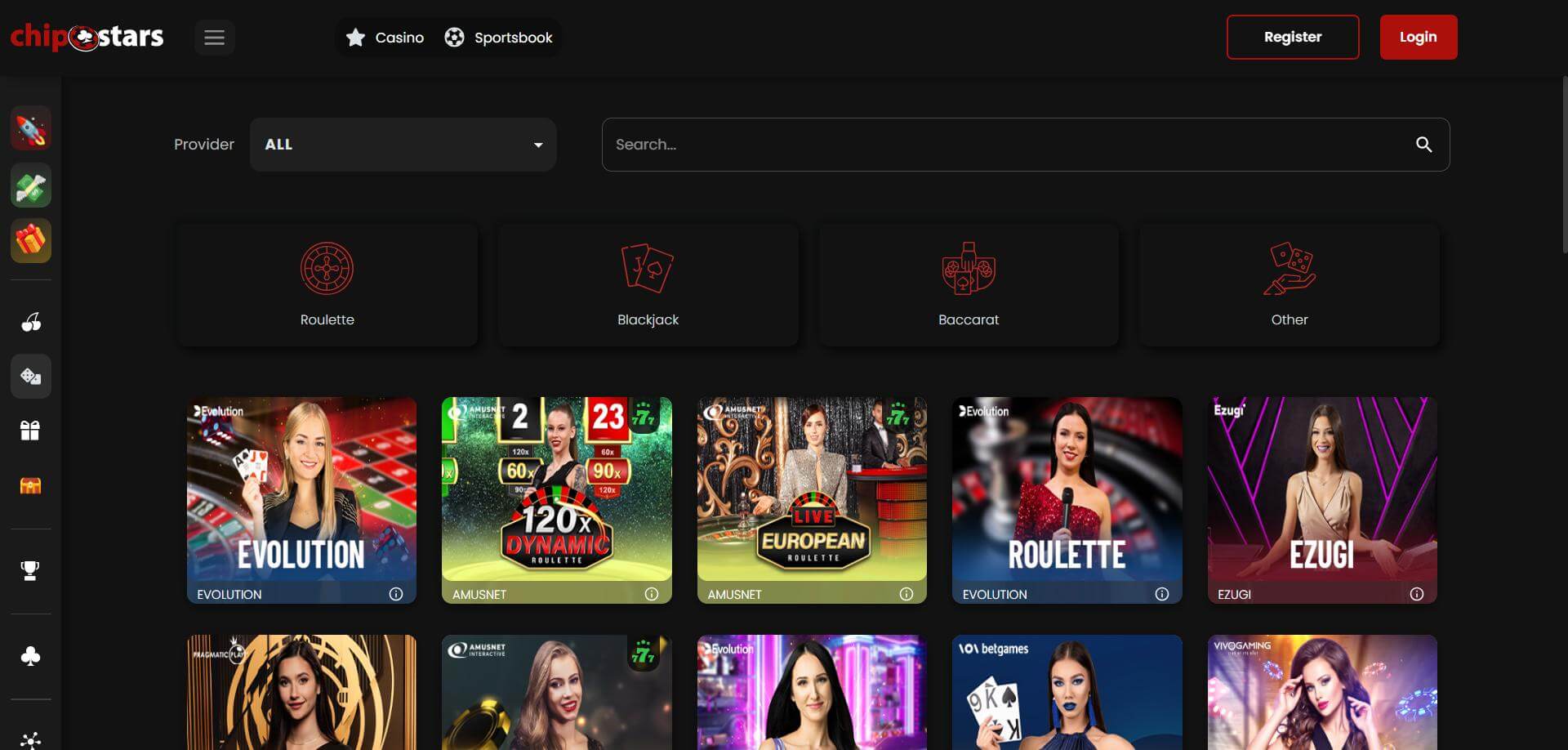Toggle the hamburger side menu
Image resolution: width=1568 pixels, height=750 pixels.
215,38
